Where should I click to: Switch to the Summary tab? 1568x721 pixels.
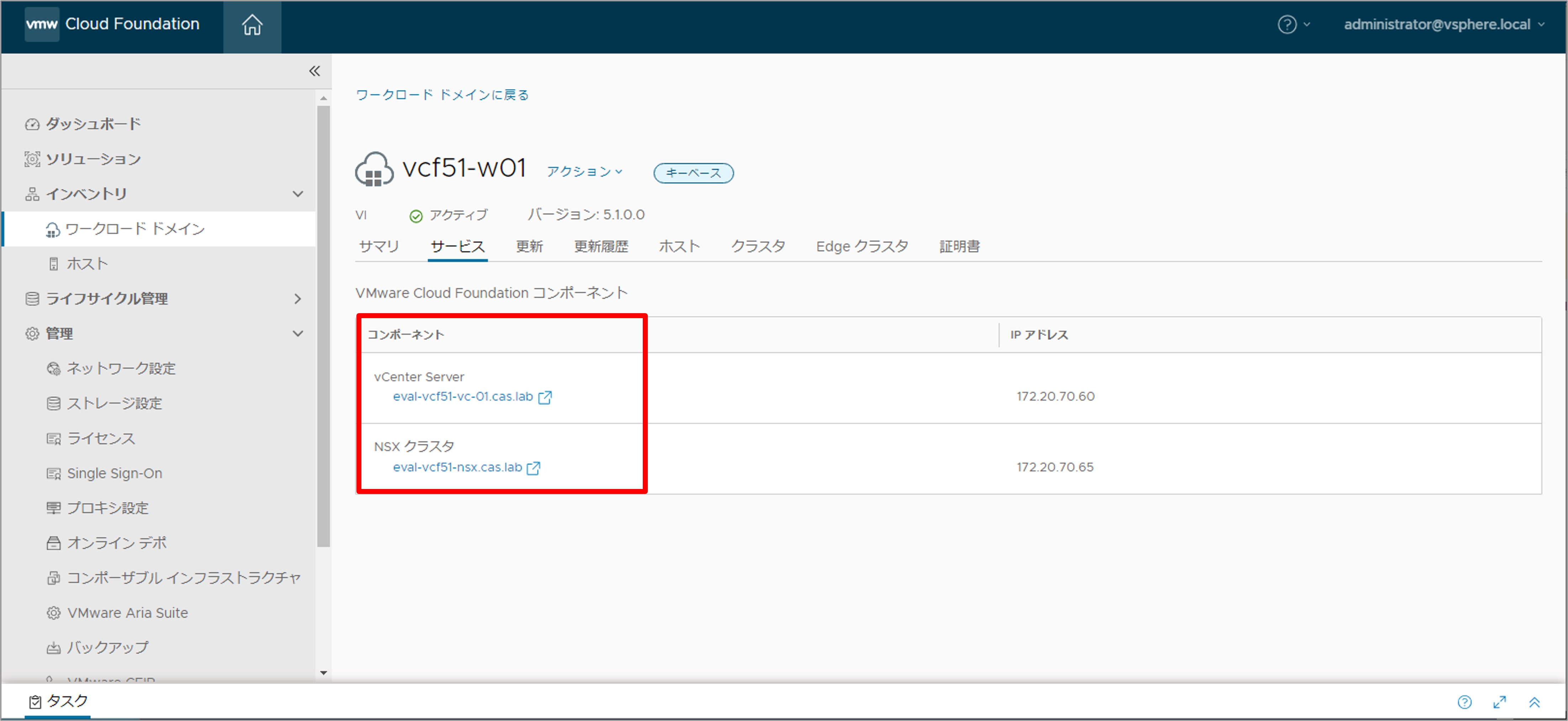click(x=378, y=247)
